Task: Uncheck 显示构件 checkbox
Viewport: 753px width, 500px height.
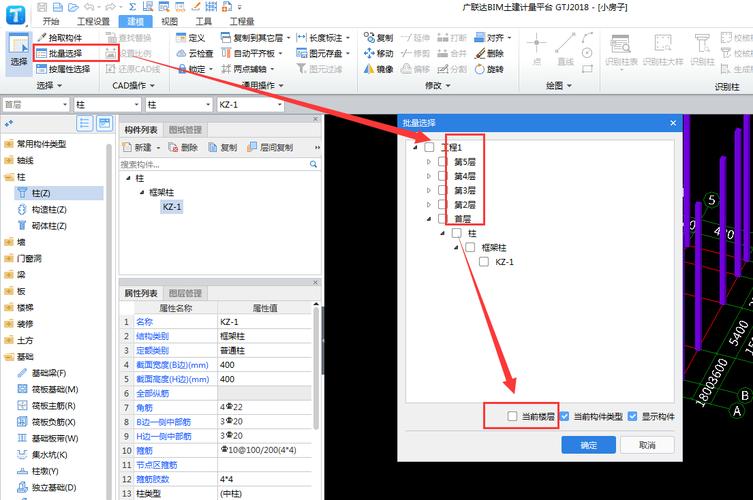Action: coord(632,416)
